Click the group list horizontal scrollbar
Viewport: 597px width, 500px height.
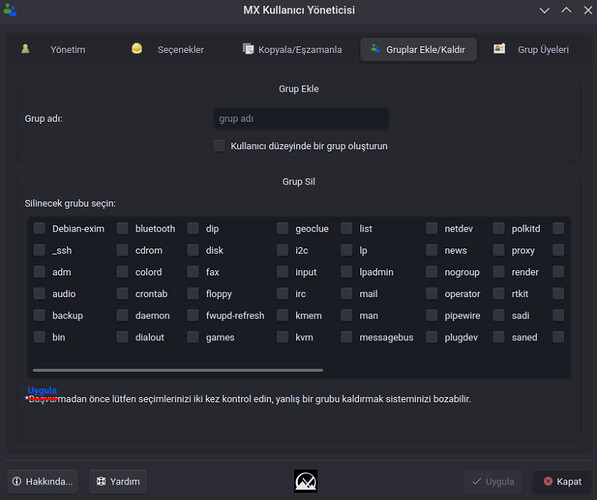click(178, 370)
